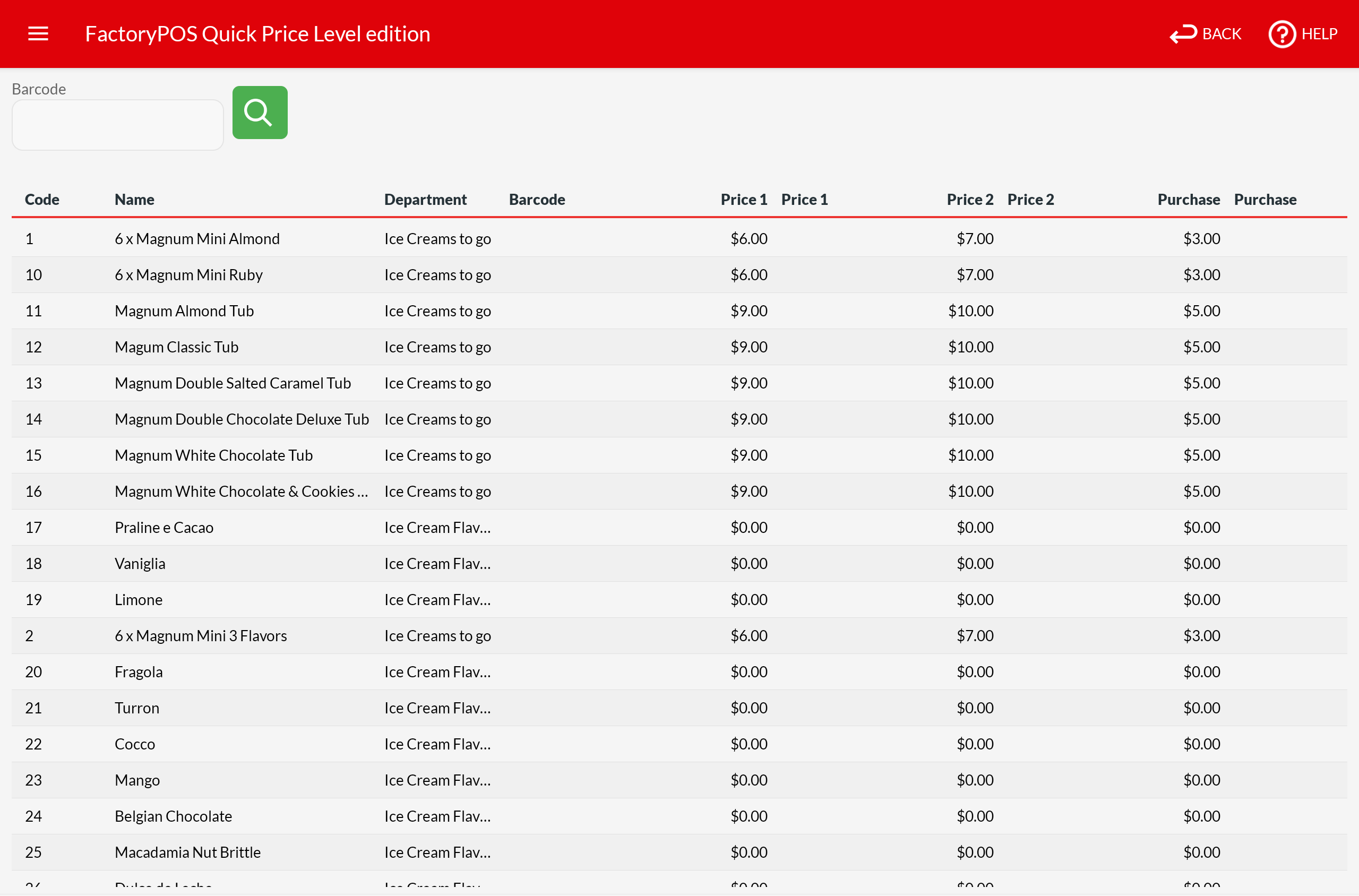Viewport: 1359px width, 896px height.
Task: Select the Magnum Almond Tub row
Action: (184, 311)
